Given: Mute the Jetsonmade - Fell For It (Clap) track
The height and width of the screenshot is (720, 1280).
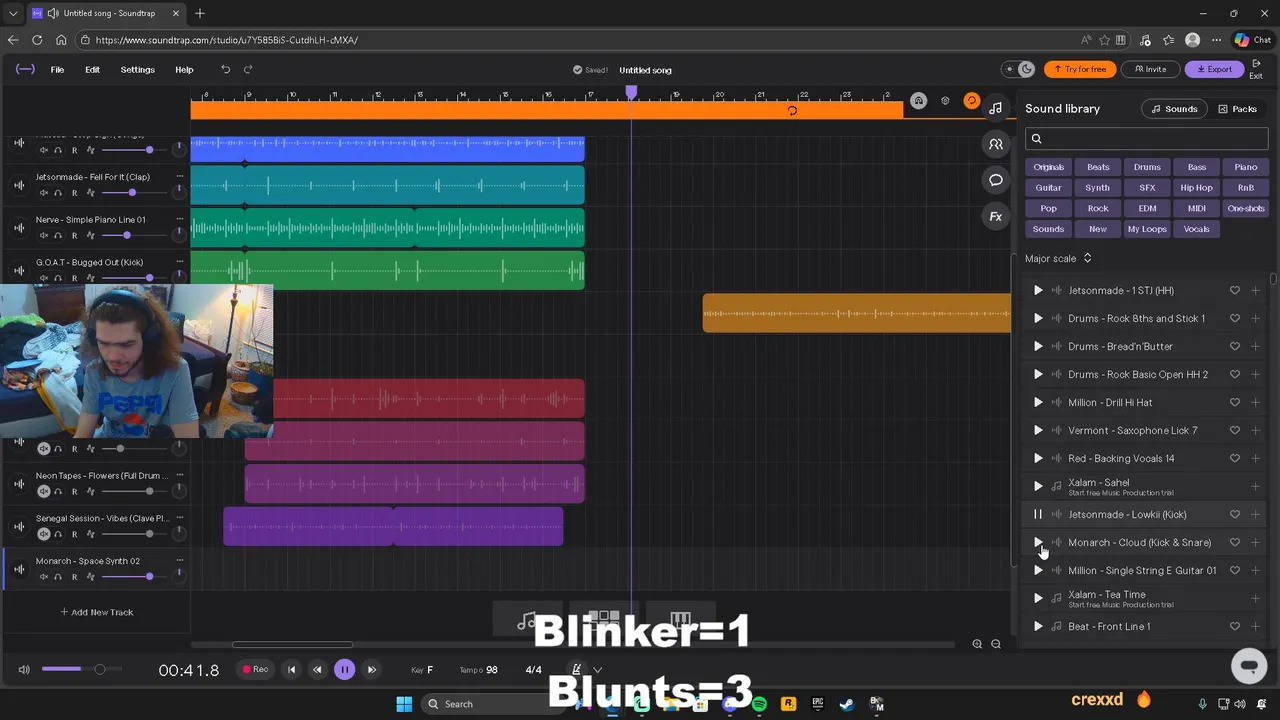Looking at the screenshot, I should tap(44, 192).
